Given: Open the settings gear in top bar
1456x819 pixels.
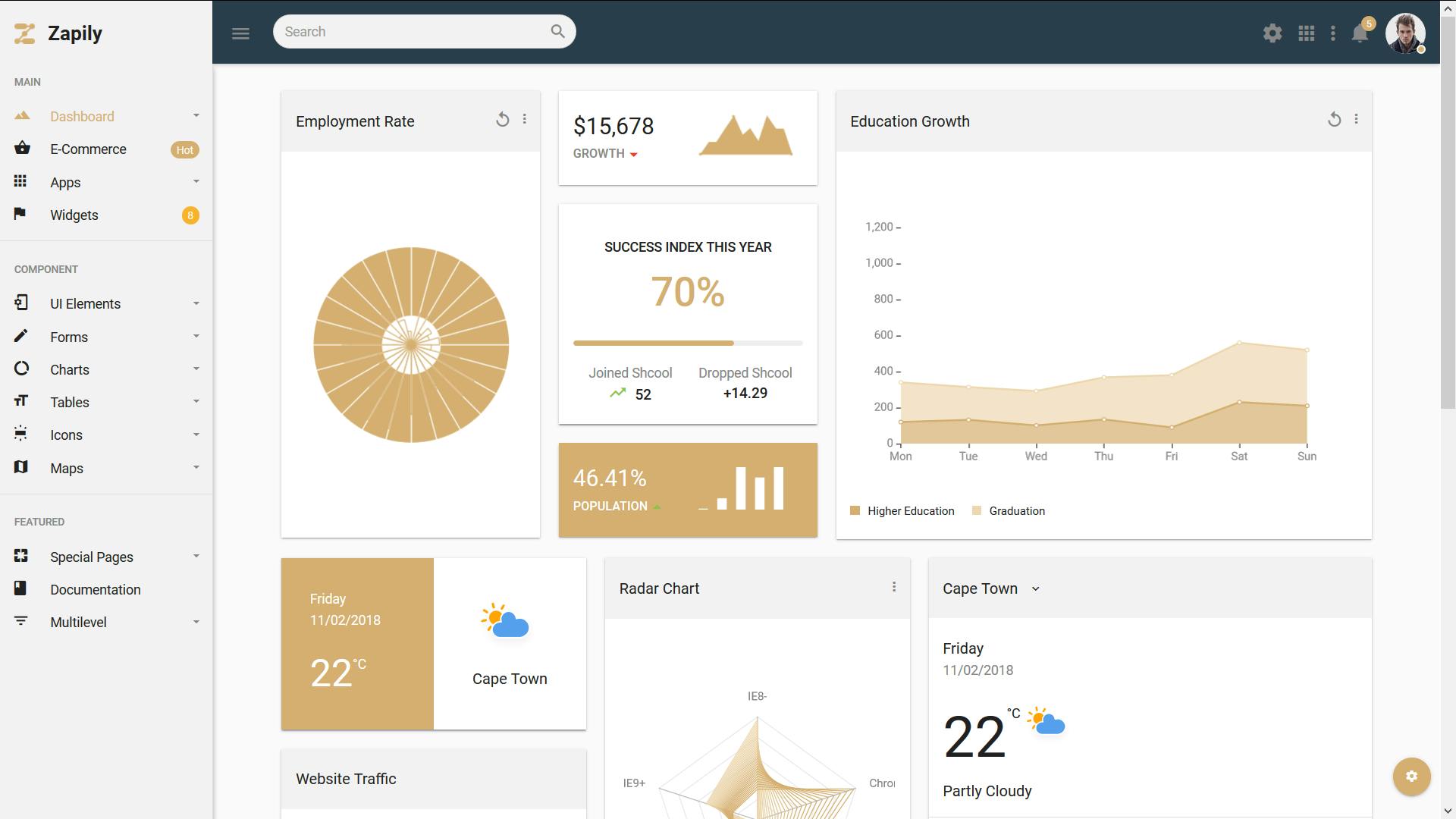Looking at the screenshot, I should [x=1272, y=33].
